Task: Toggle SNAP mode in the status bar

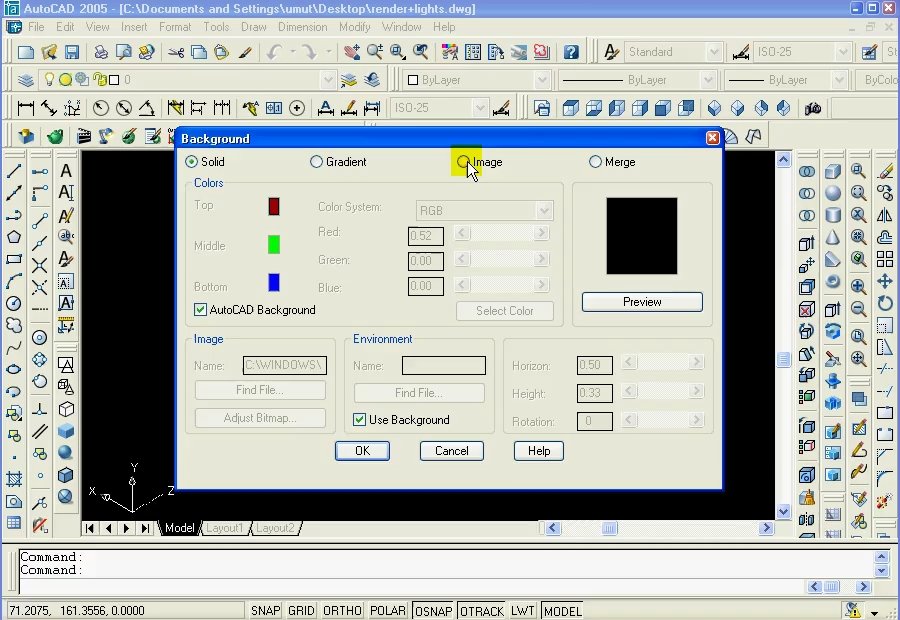Action: (266, 611)
